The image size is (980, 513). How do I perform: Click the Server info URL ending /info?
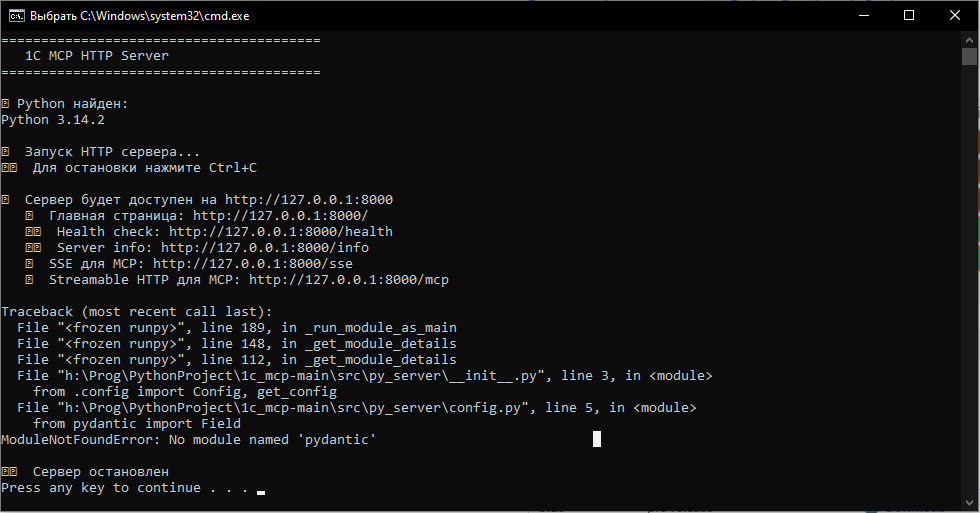point(264,248)
